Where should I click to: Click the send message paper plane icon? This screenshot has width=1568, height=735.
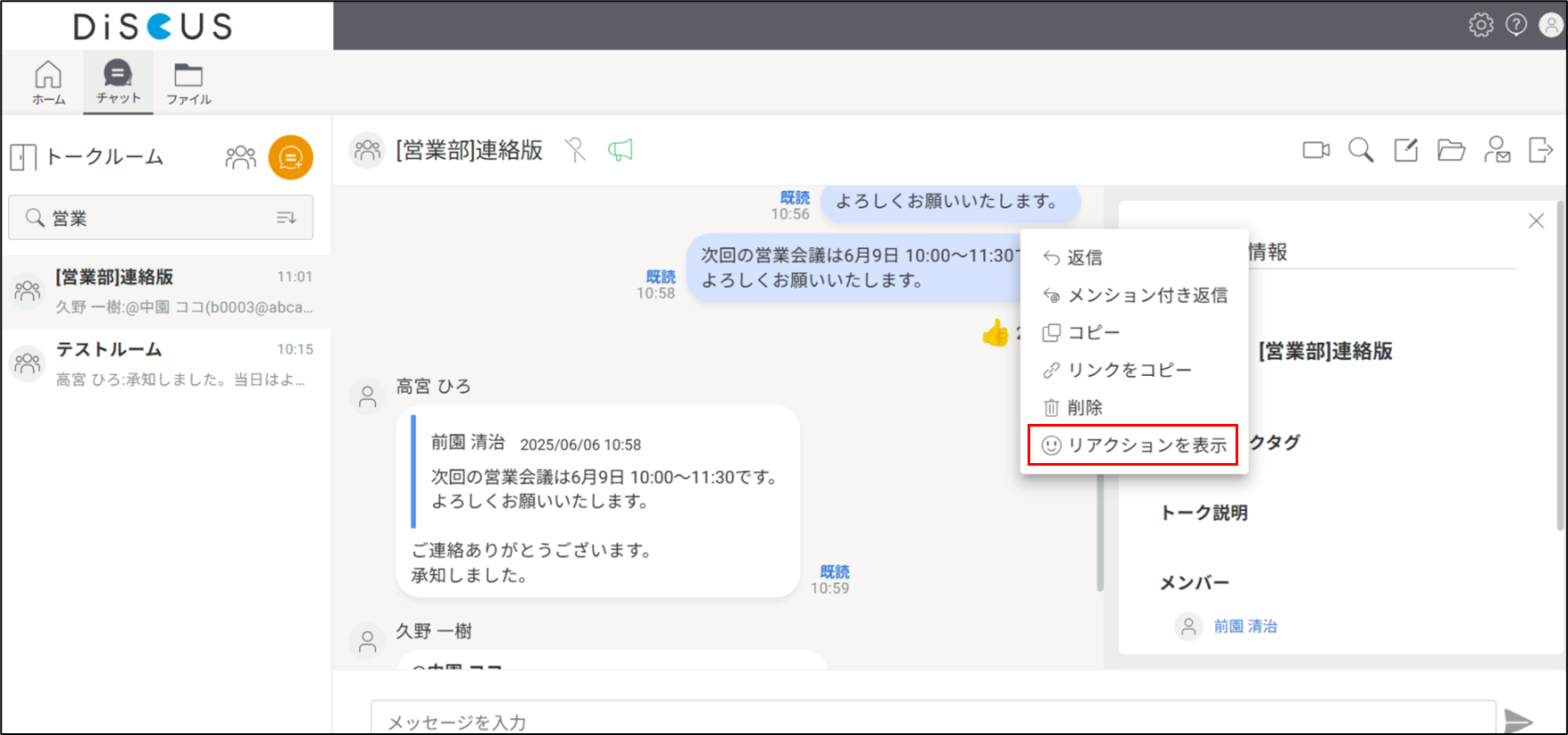(1519, 721)
